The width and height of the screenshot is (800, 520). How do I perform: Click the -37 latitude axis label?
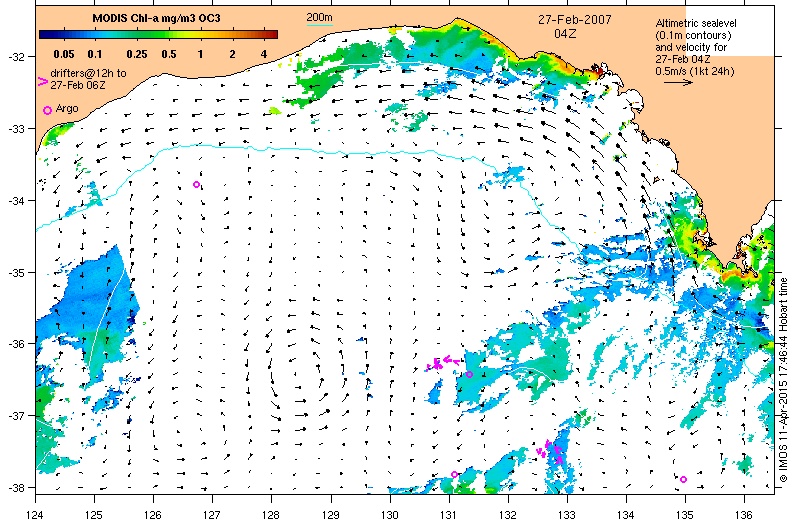tap(16, 416)
